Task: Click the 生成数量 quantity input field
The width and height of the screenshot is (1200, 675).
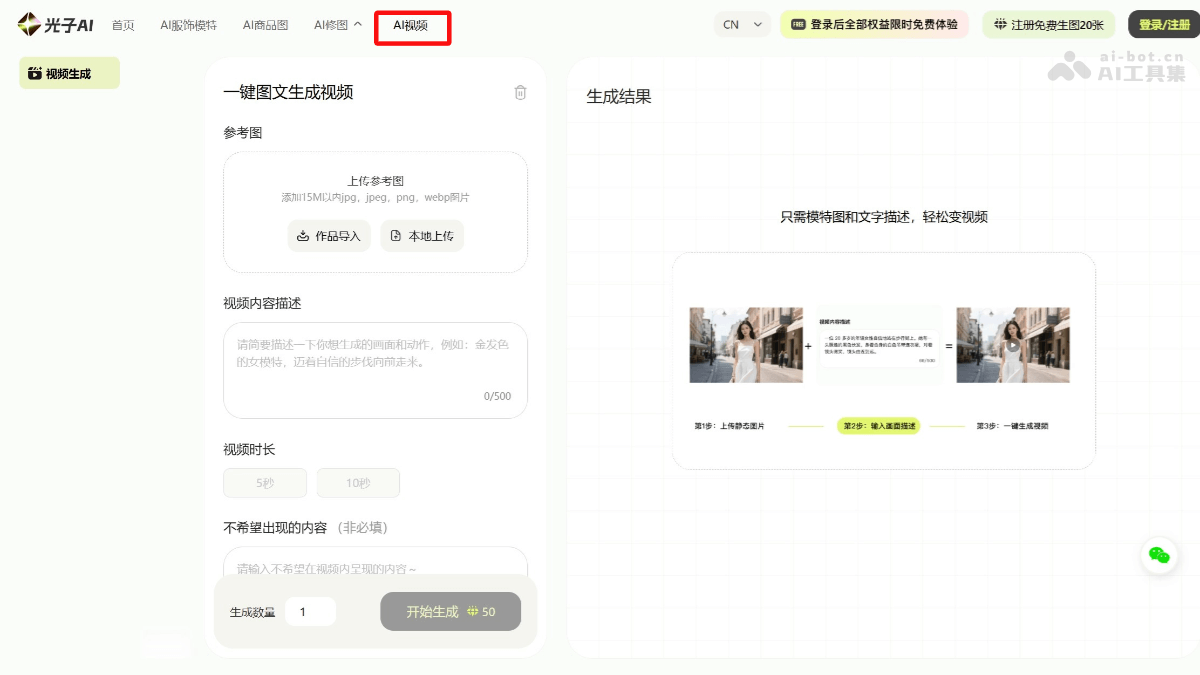Action: pos(310,611)
